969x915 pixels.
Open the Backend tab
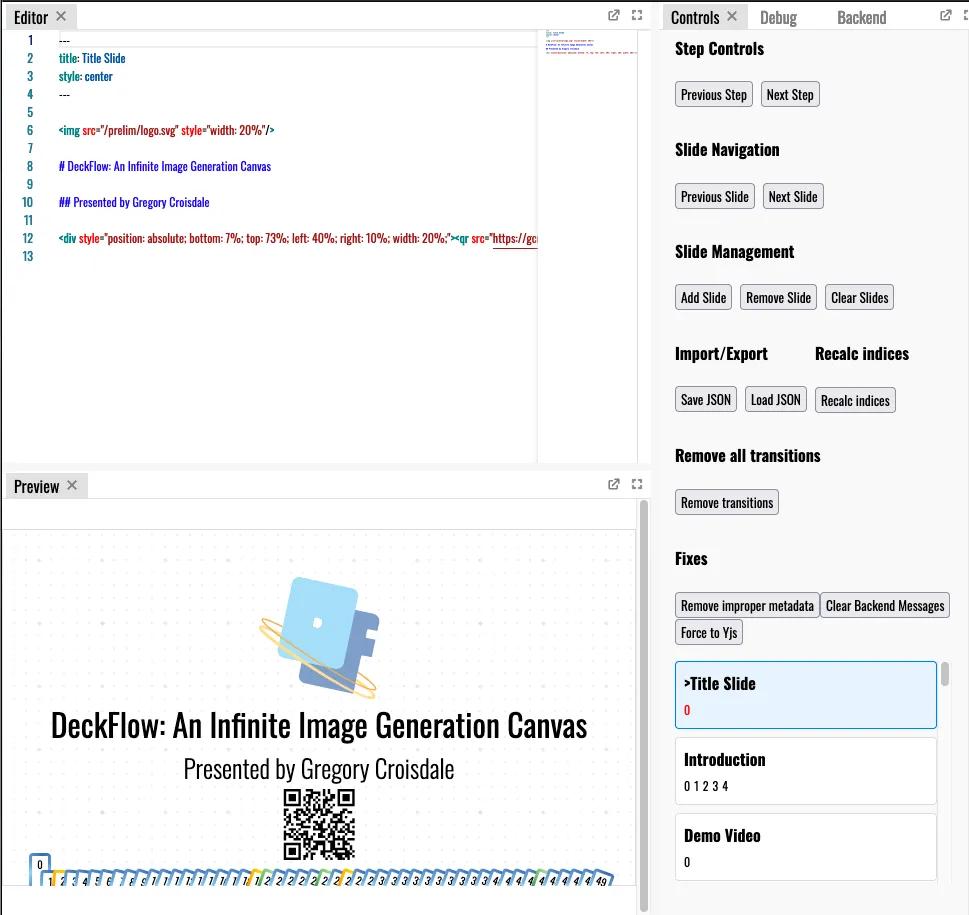[x=861, y=18]
